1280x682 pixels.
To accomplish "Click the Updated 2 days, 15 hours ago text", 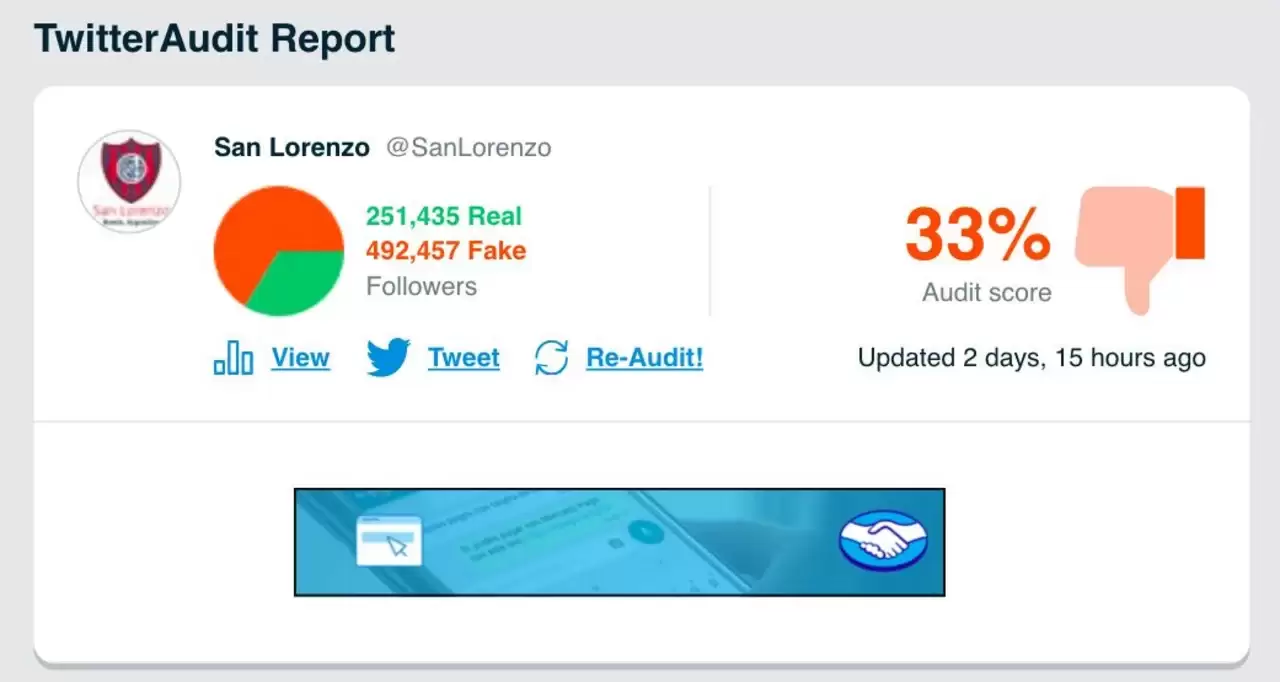I will pos(1031,357).
